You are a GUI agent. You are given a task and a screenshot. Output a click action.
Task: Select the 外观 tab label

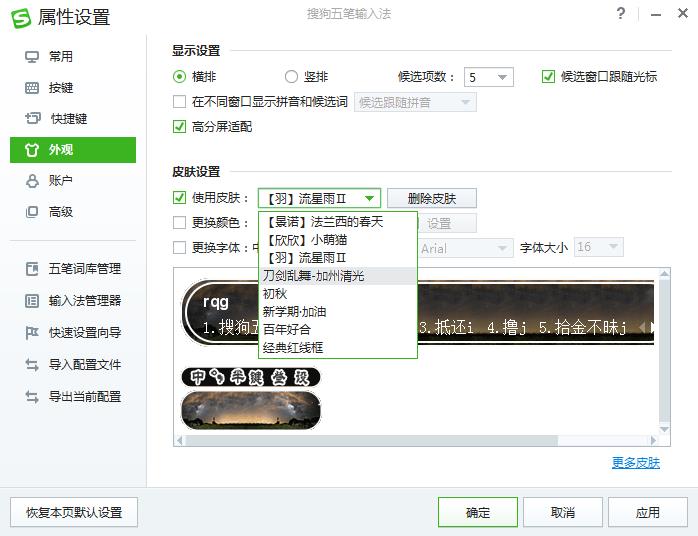click(61, 150)
